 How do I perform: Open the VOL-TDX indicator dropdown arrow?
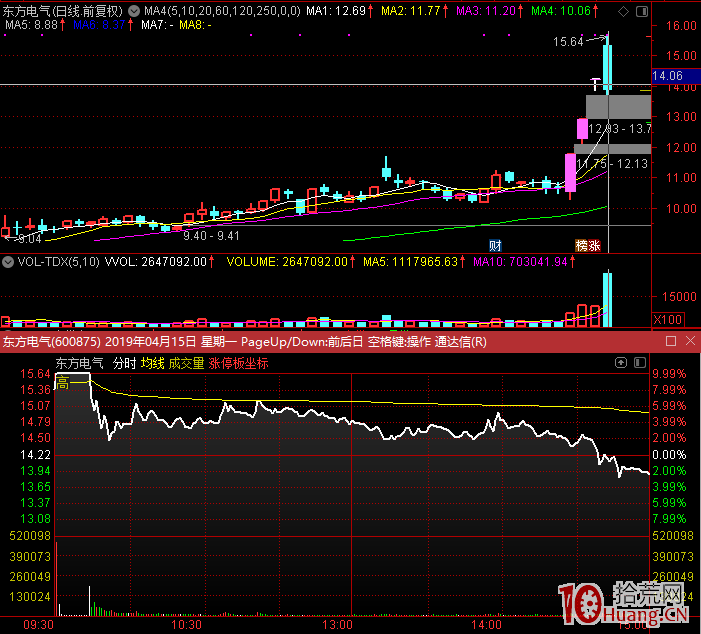pos(8,262)
